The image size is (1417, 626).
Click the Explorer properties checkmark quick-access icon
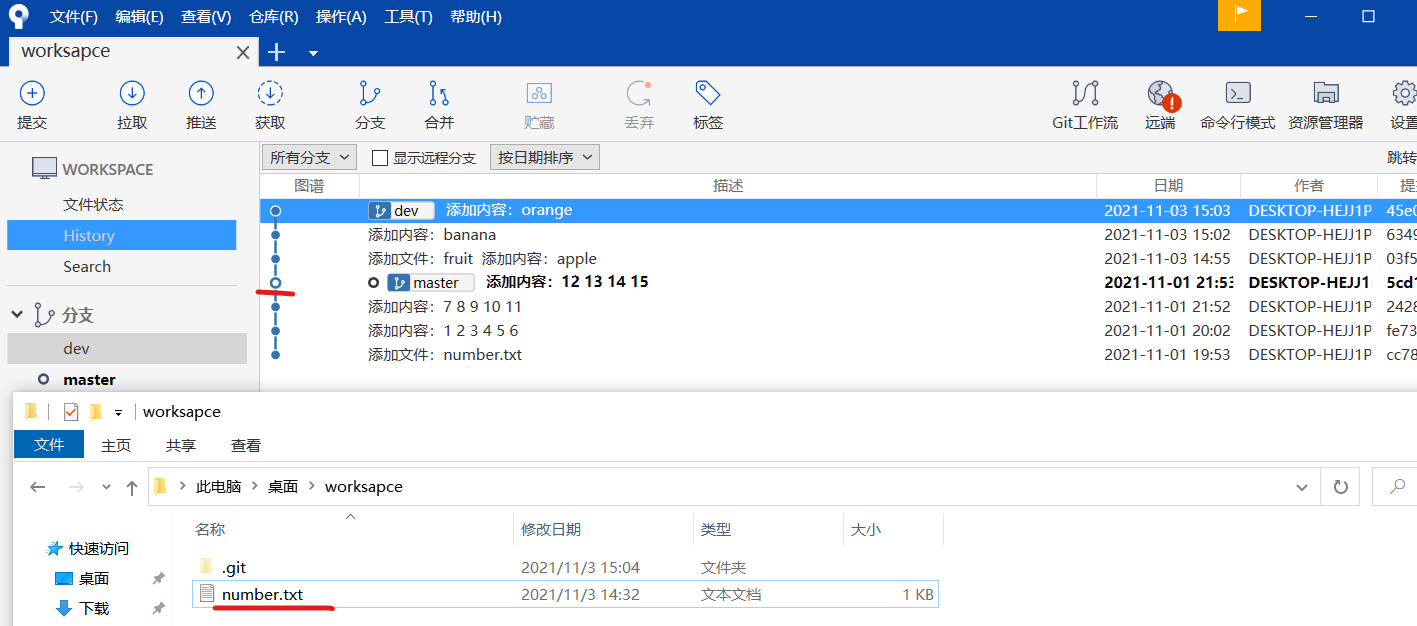70,411
